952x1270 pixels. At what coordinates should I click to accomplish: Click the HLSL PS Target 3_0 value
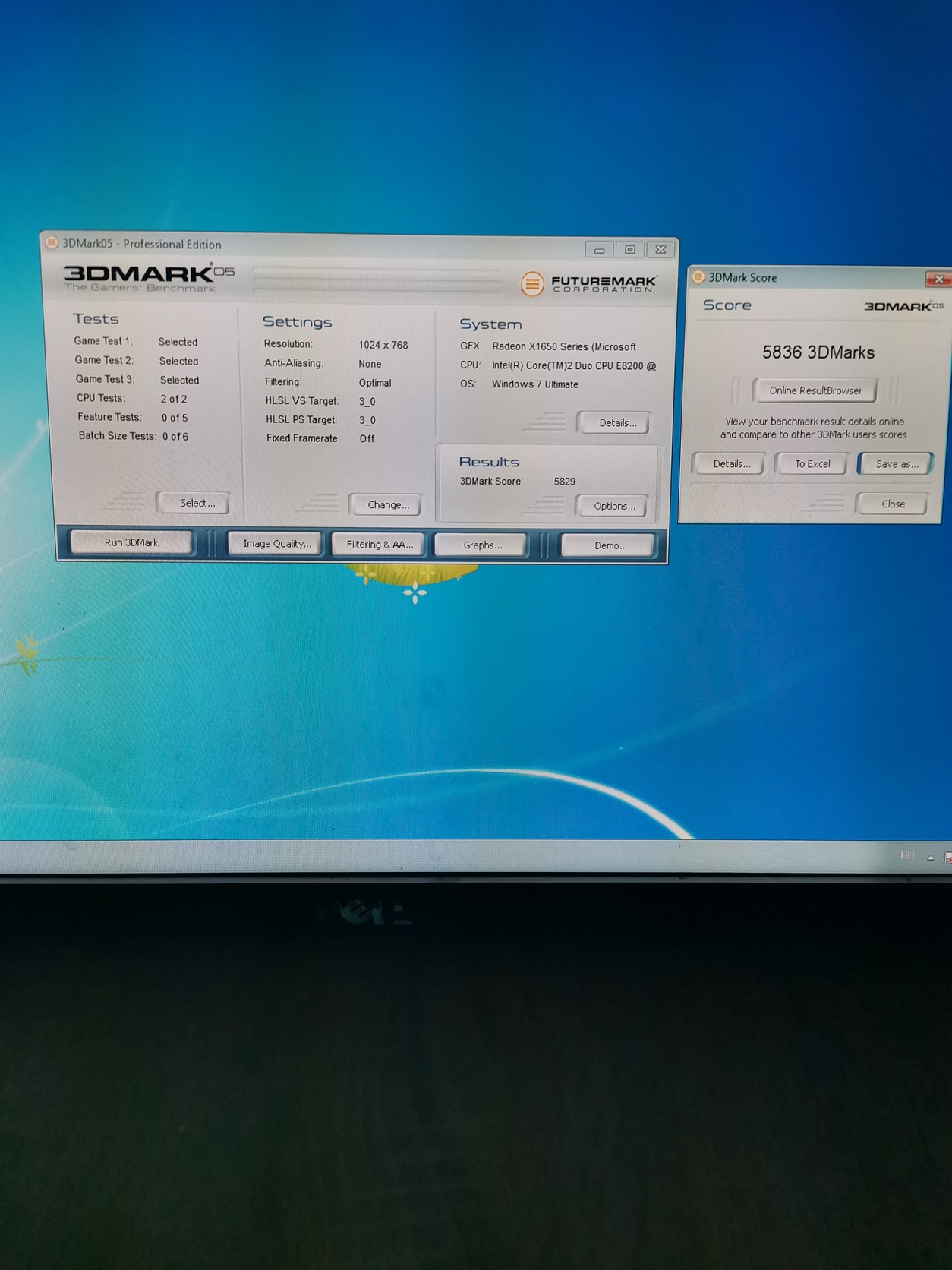click(367, 420)
